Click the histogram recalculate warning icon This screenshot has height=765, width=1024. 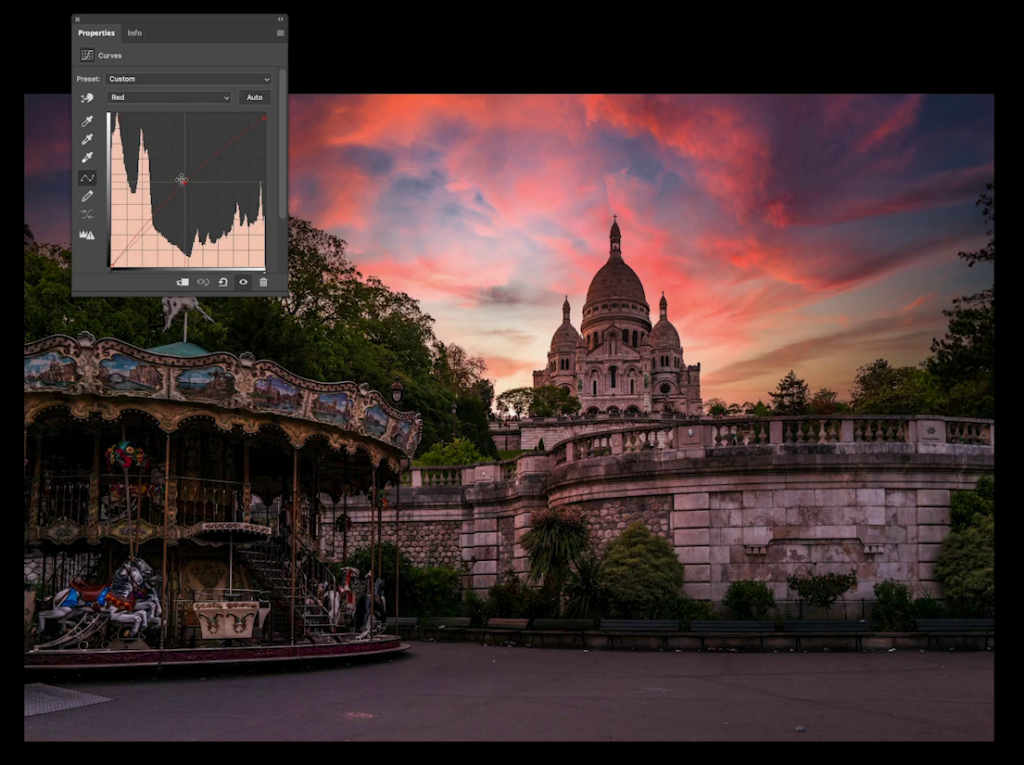tap(87, 235)
